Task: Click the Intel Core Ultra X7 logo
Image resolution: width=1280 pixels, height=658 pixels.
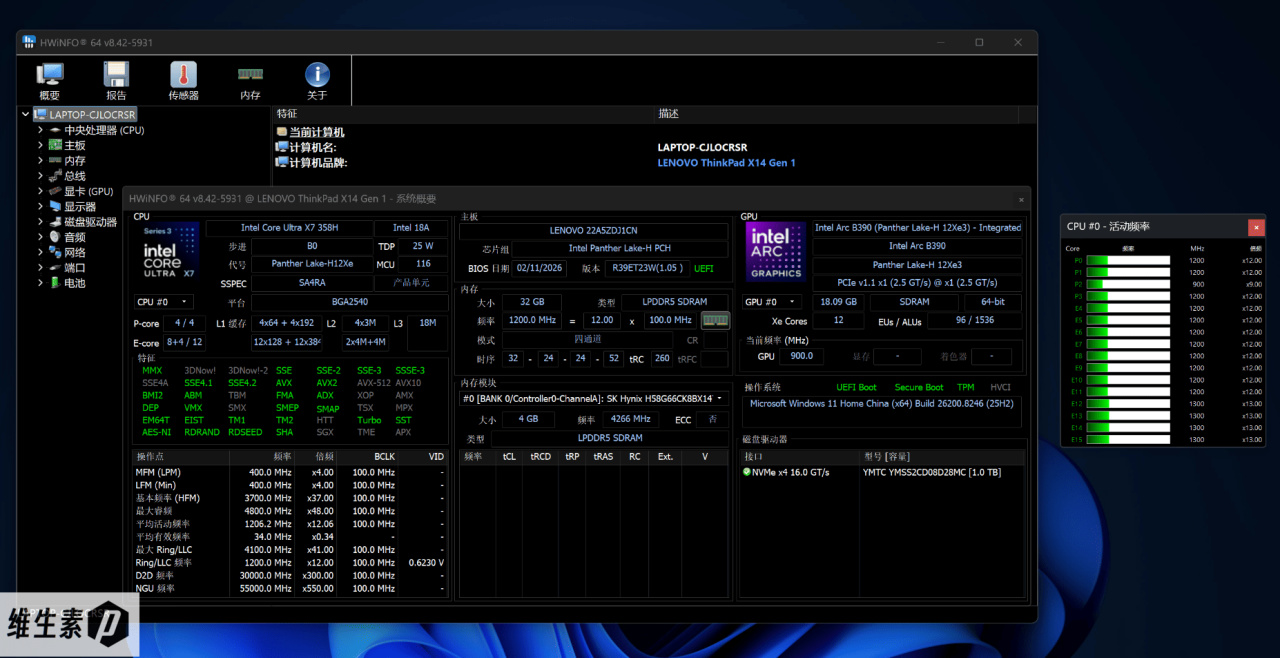Action: coord(169,253)
